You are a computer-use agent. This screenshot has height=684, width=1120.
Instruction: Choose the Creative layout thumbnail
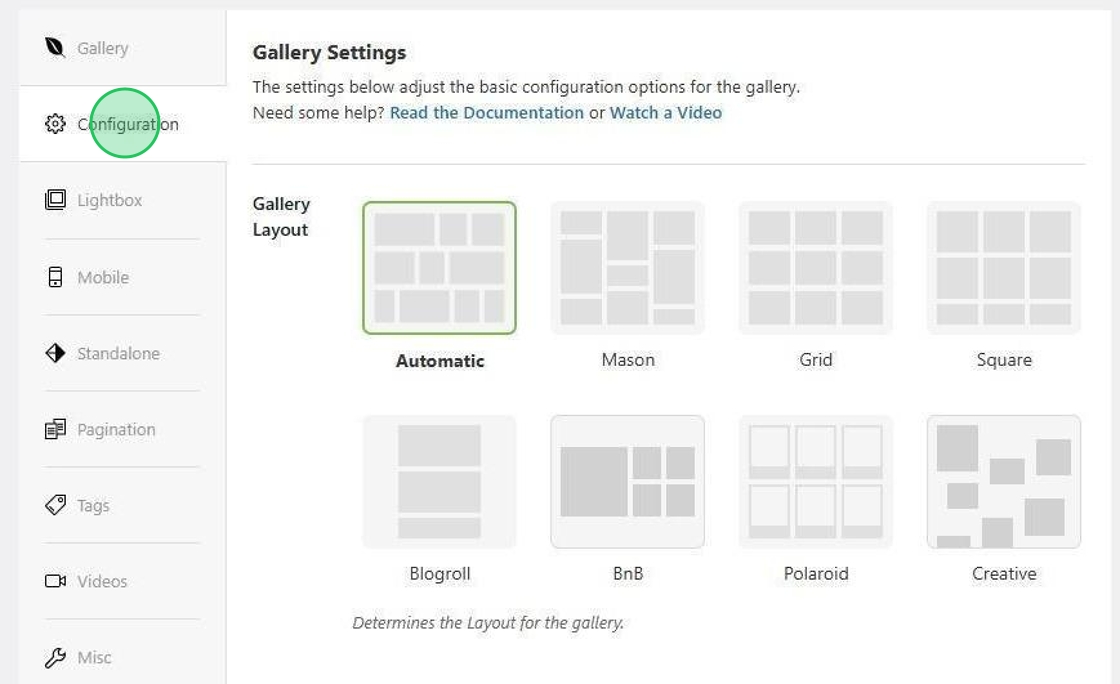coord(1004,480)
